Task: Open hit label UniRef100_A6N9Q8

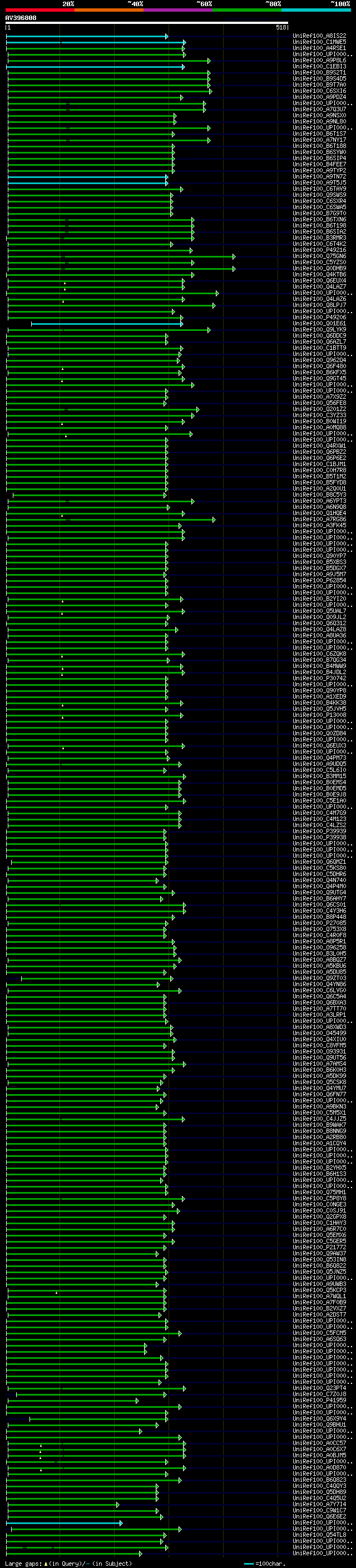Action: click(x=319, y=507)
